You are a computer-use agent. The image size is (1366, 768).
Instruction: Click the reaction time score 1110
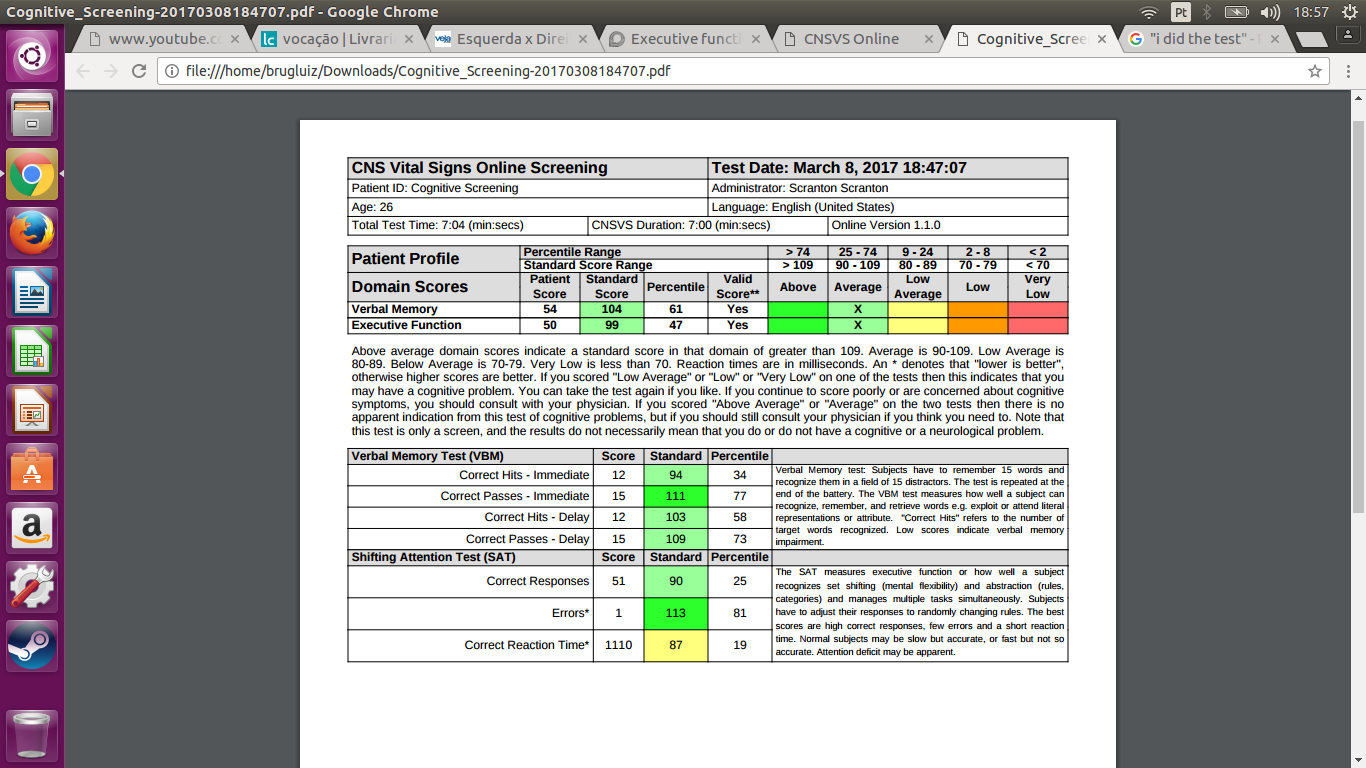click(618, 645)
